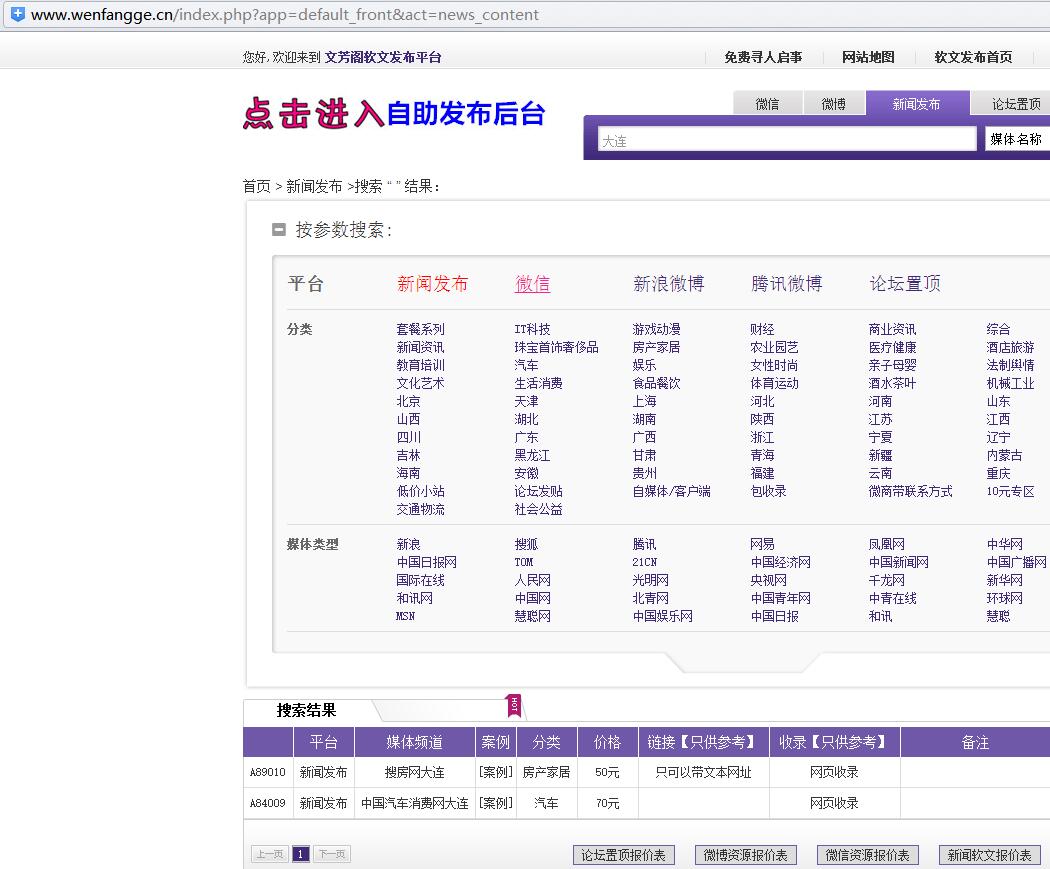Select 腾讯微博 platform filter
This screenshot has width=1050, height=869.
[787, 284]
